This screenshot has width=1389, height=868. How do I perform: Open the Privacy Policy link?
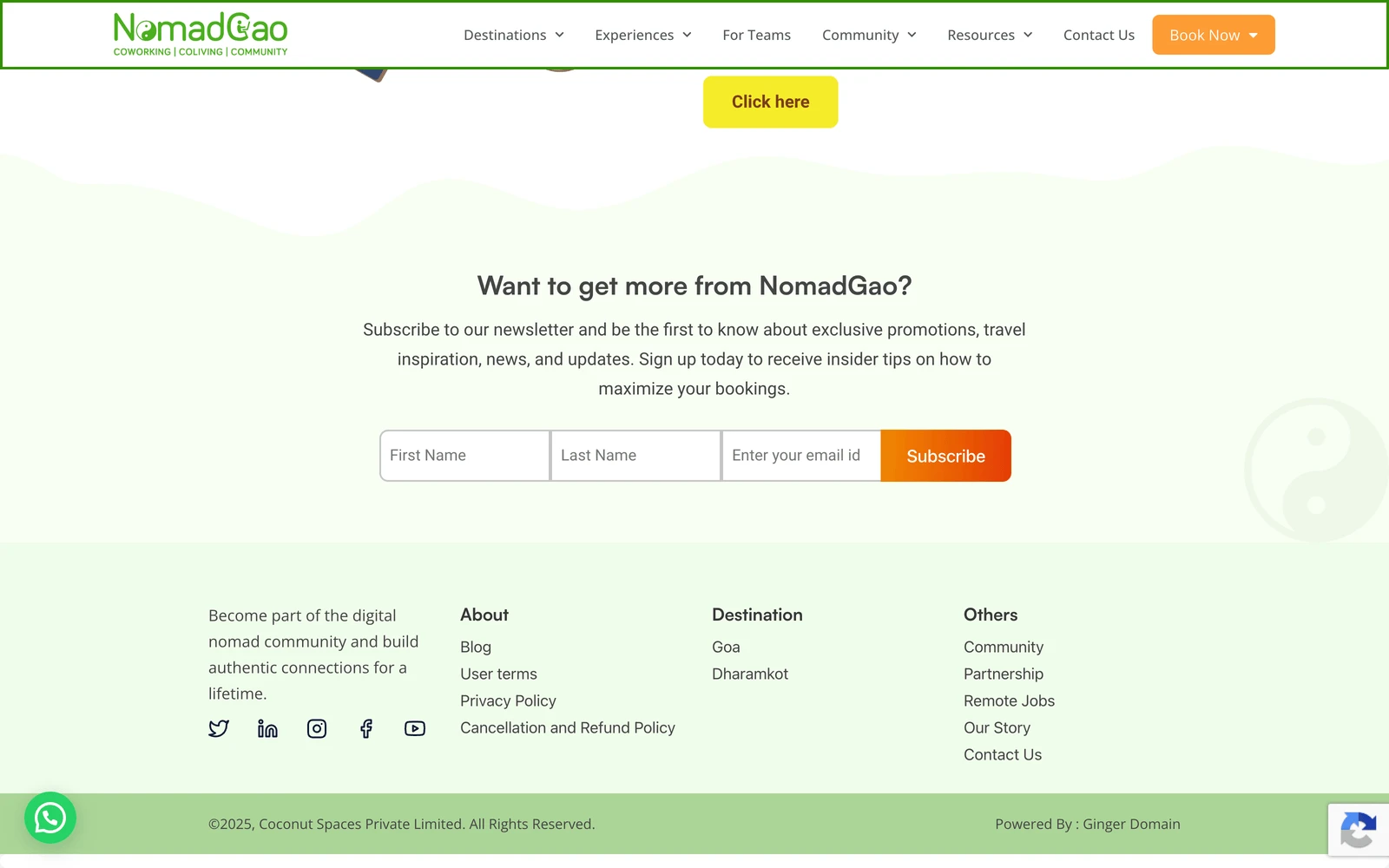click(x=508, y=700)
